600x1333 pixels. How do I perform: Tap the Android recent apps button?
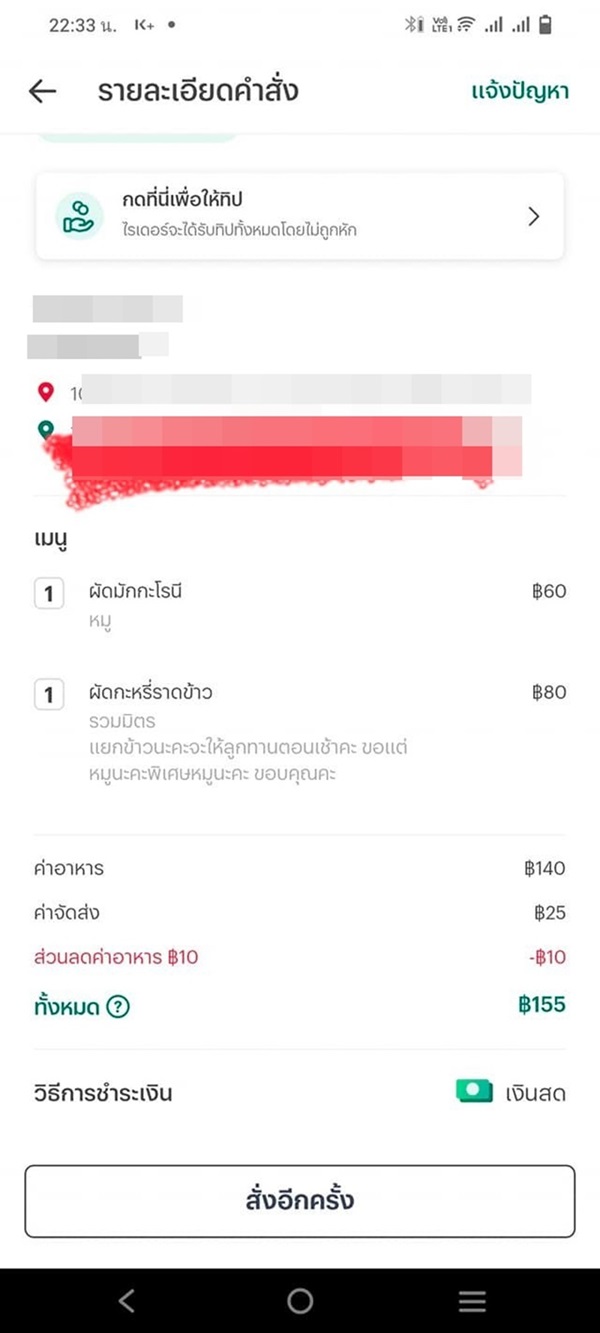[471, 1300]
